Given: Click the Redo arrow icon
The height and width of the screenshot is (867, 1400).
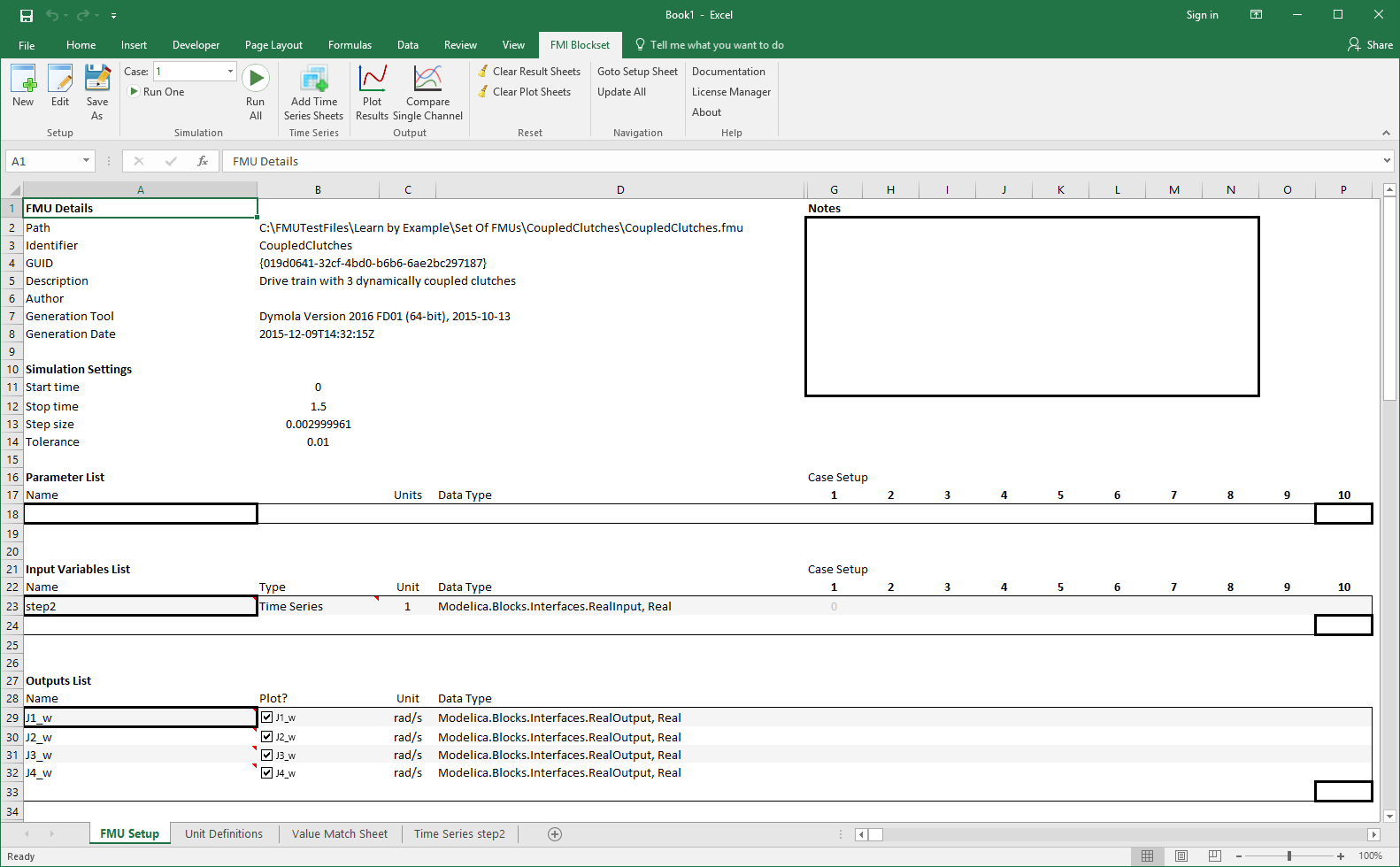Looking at the screenshot, I should [83, 15].
